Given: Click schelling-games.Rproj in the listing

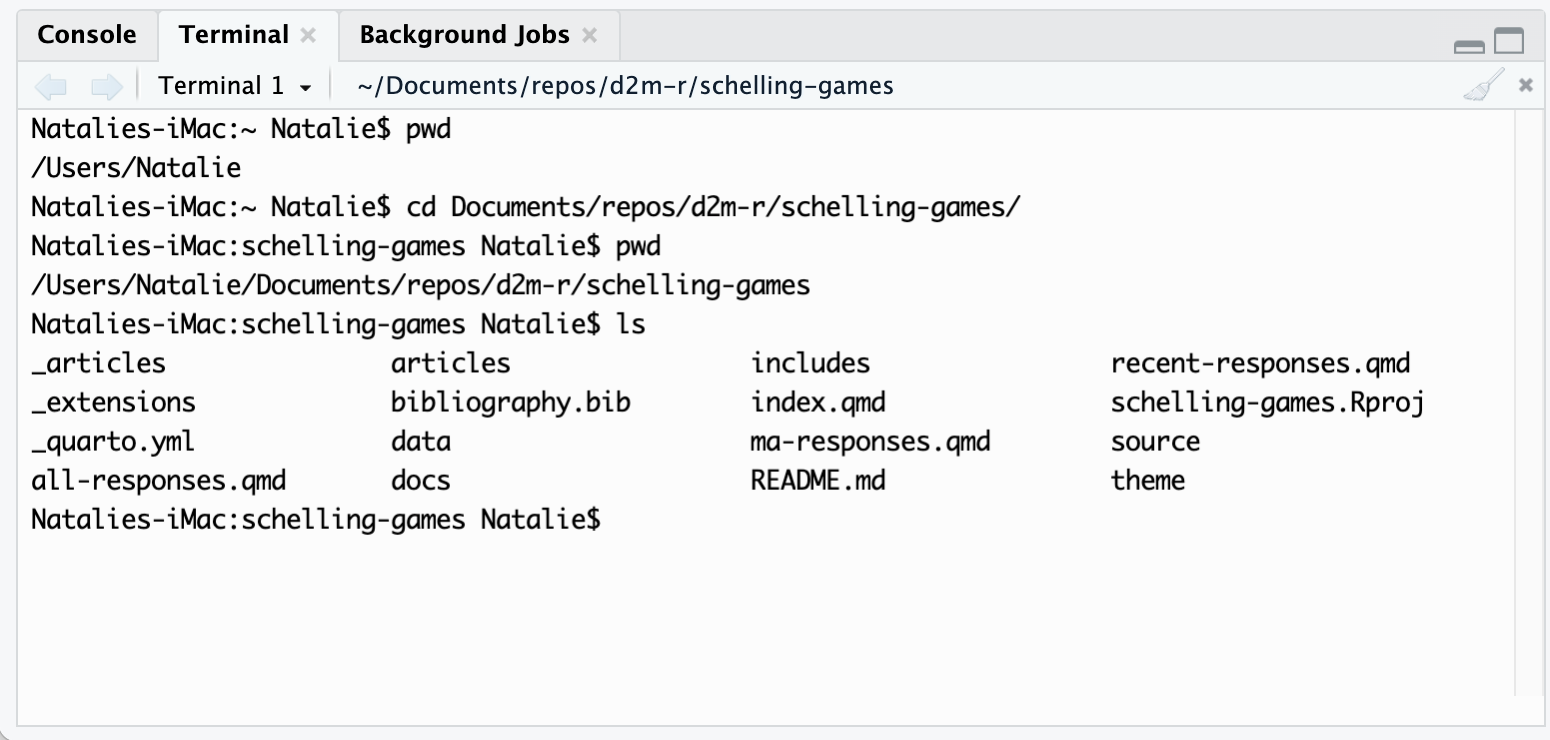Looking at the screenshot, I should tap(1267, 403).
